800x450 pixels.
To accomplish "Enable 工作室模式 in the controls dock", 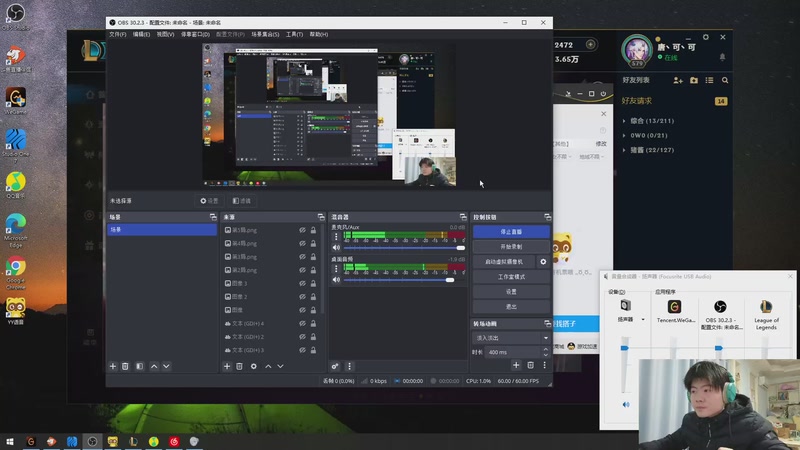I will pyautogui.click(x=511, y=277).
